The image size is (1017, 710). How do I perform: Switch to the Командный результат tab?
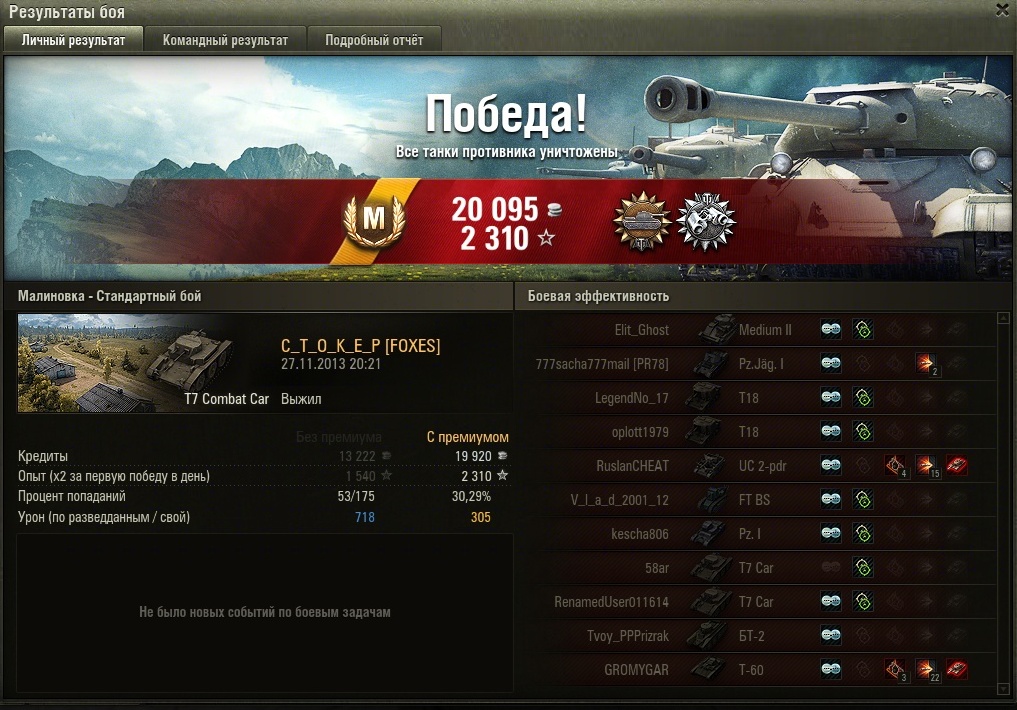click(x=225, y=40)
